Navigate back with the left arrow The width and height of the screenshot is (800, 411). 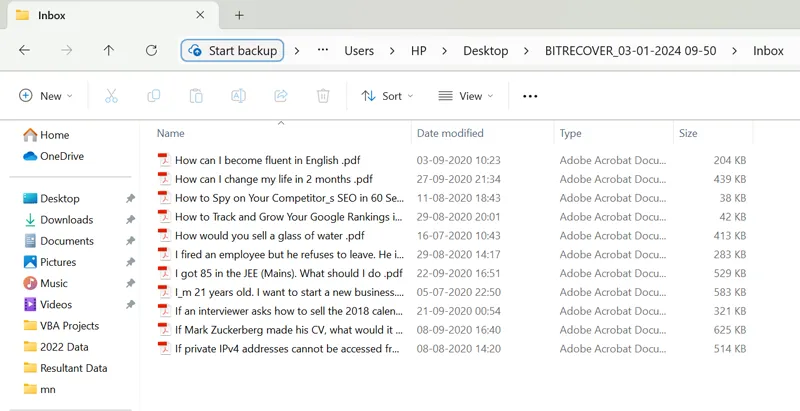[x=25, y=51]
